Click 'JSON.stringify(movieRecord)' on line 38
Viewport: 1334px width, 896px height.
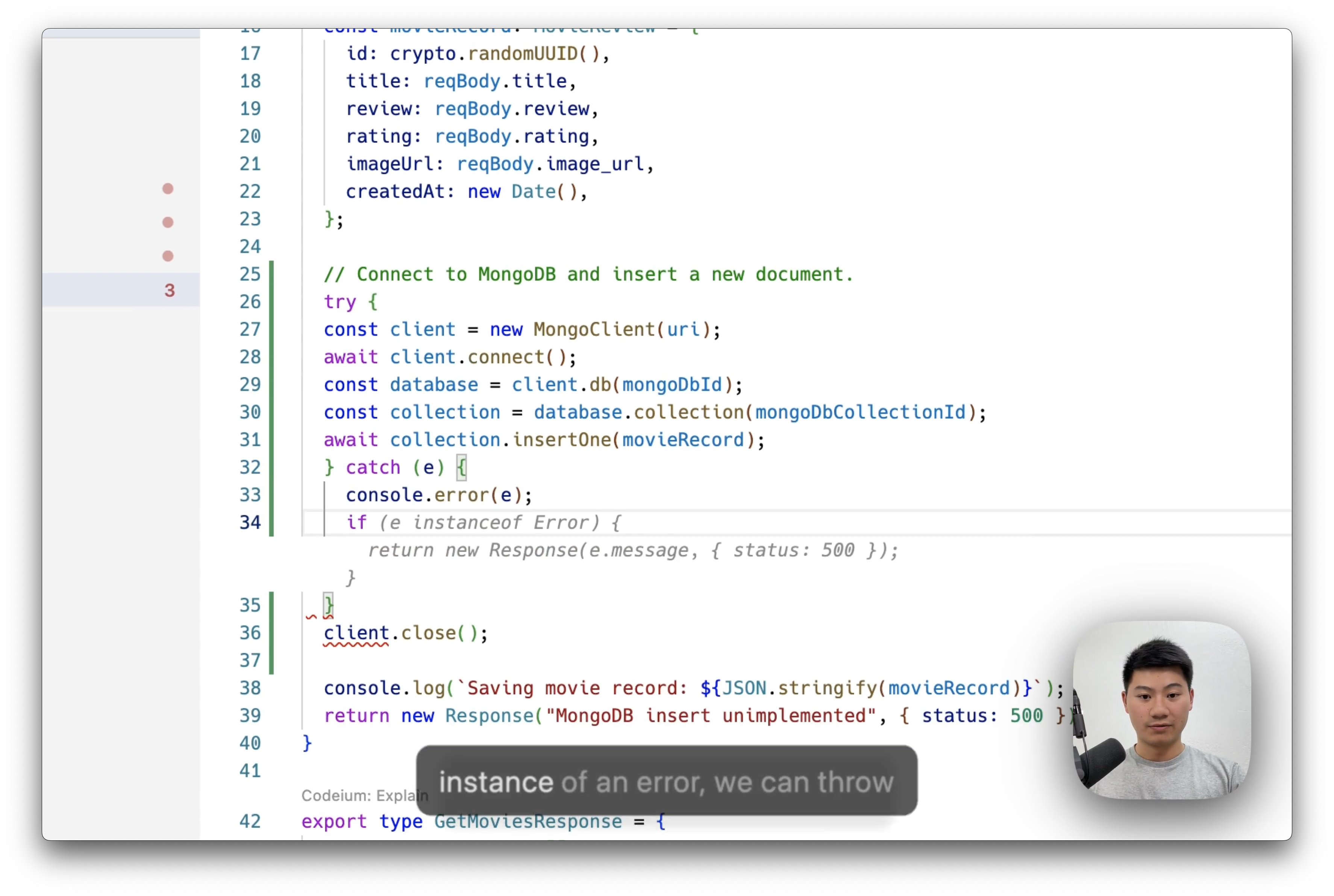tap(872, 688)
